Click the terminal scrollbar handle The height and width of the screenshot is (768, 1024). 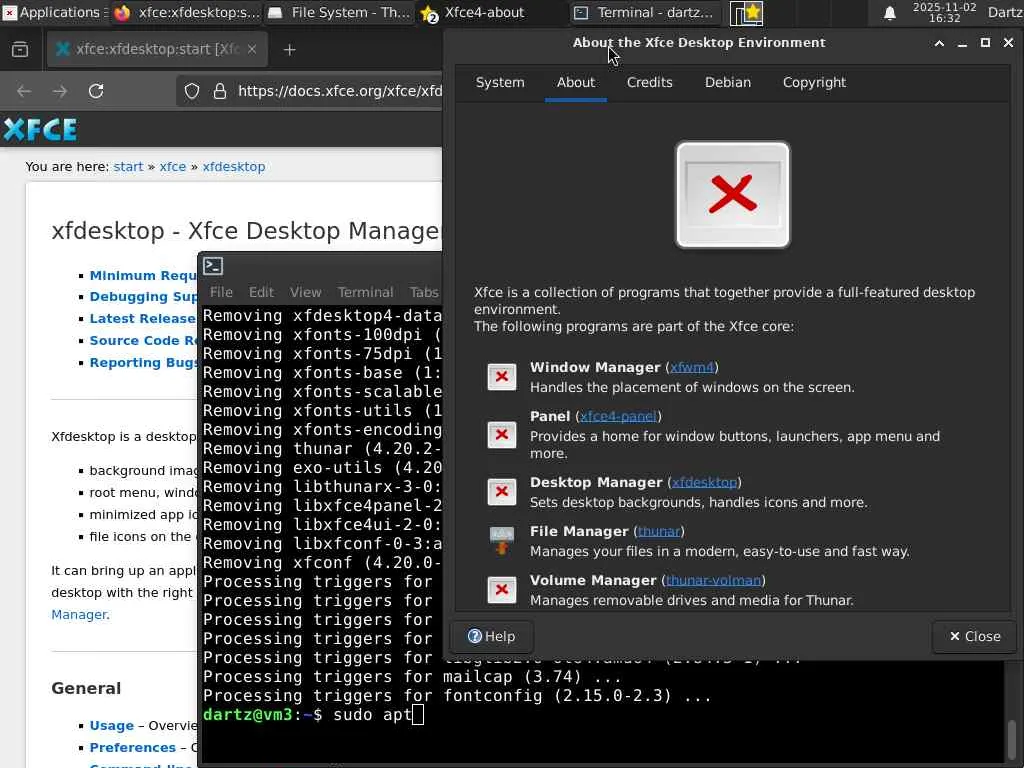click(x=1011, y=741)
